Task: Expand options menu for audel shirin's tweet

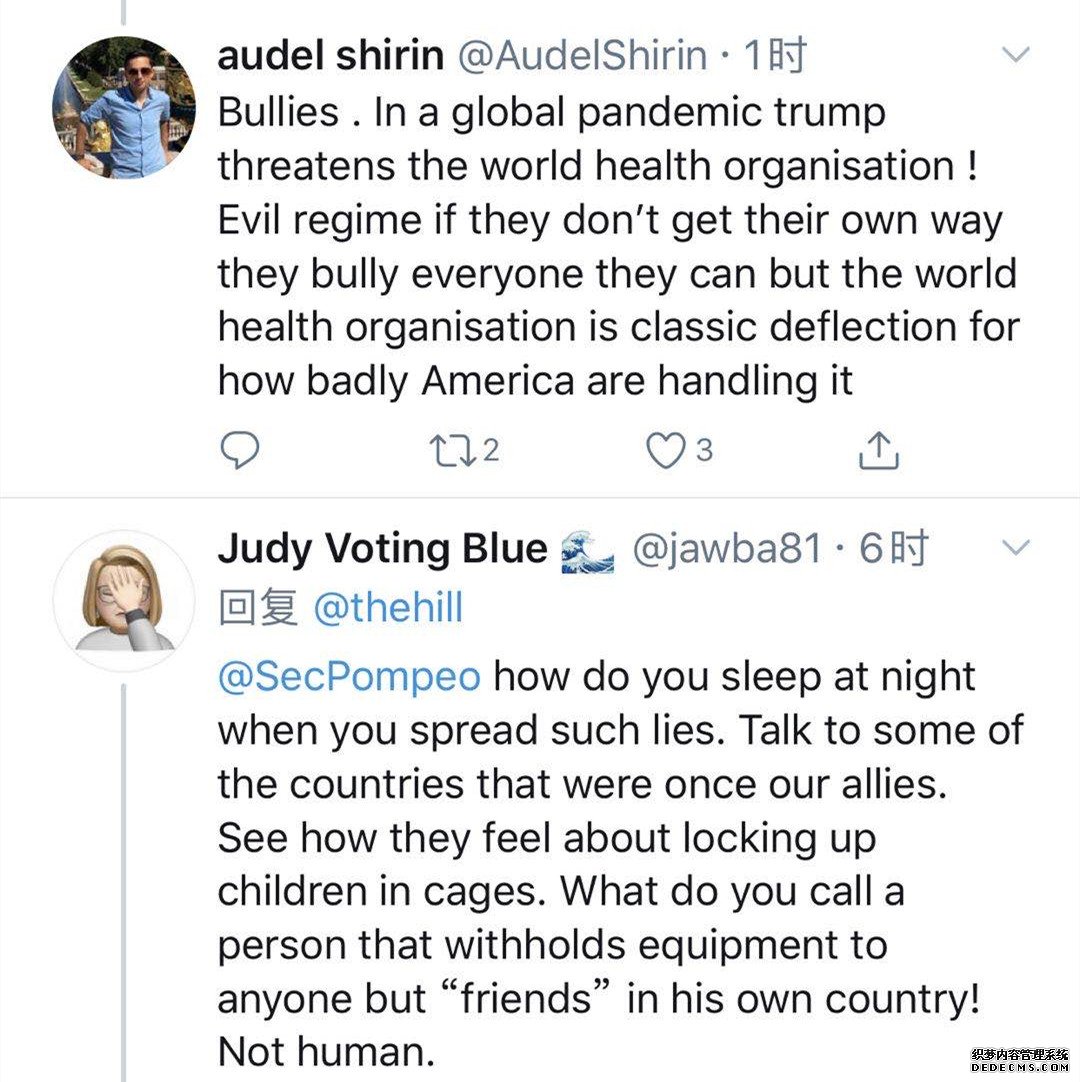Action: (x=1015, y=55)
